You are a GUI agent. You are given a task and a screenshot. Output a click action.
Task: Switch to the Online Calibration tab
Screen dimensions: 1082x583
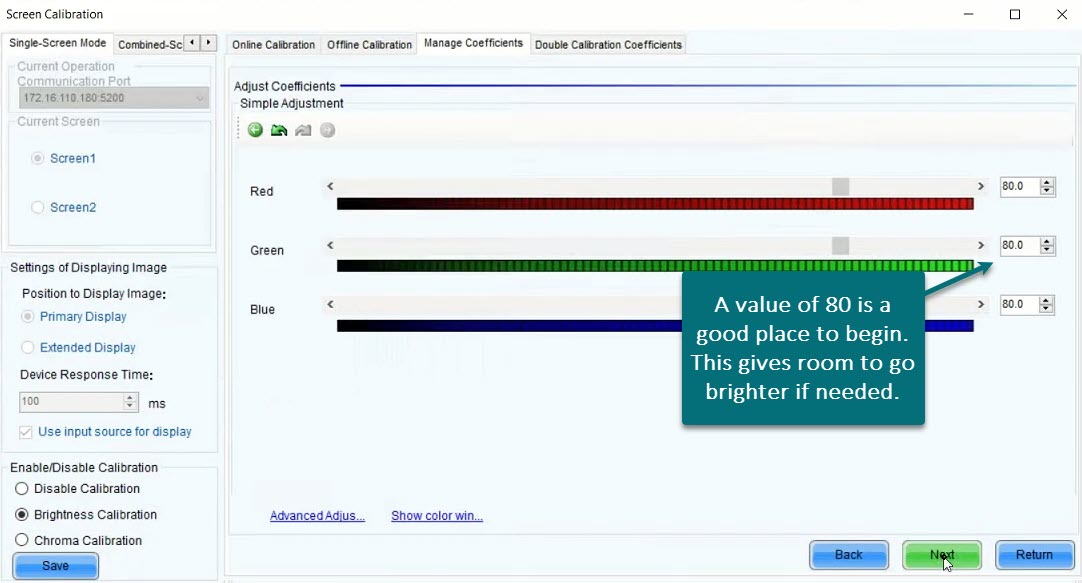tap(273, 45)
